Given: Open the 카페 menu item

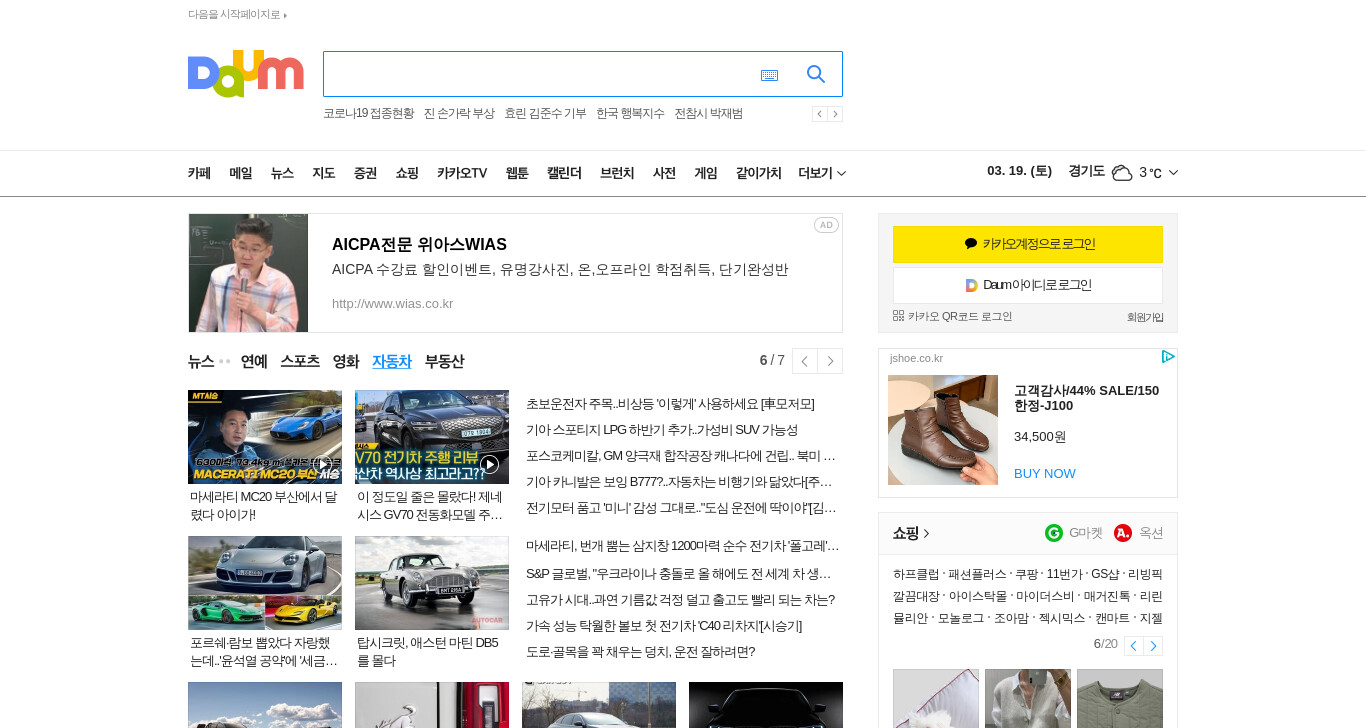Looking at the screenshot, I should pyautogui.click(x=199, y=173).
